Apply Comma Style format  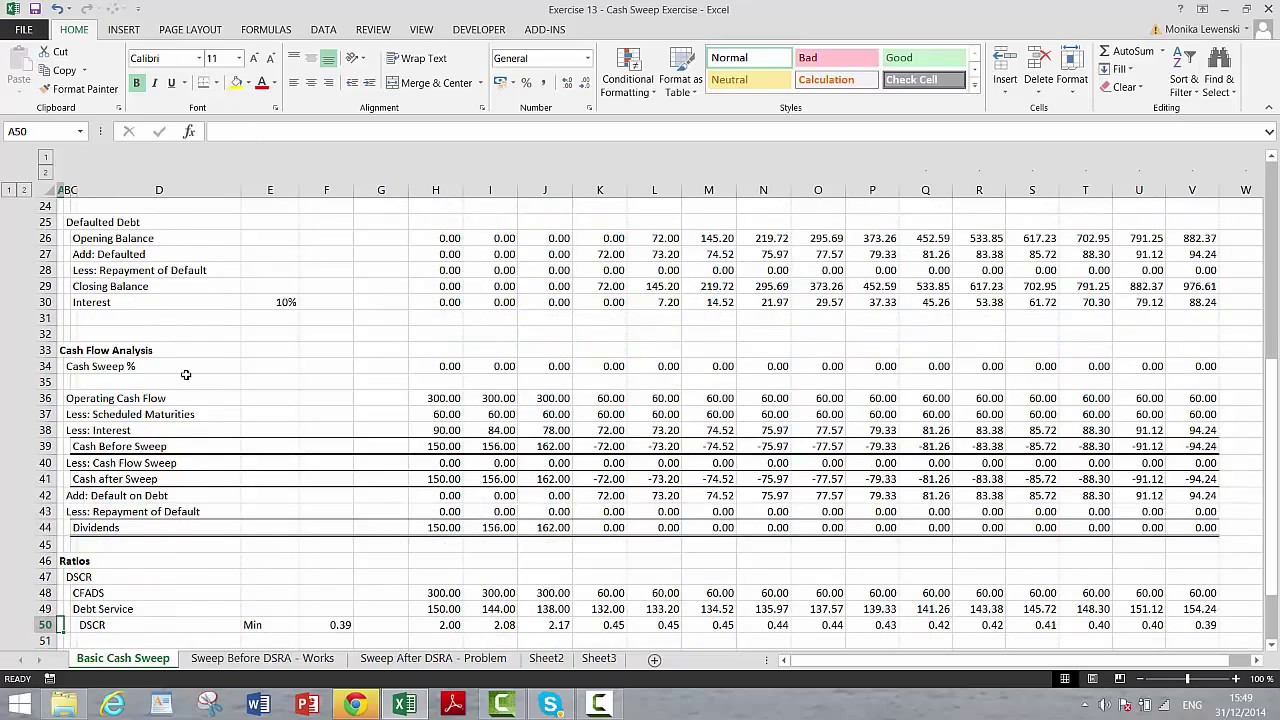pos(543,83)
